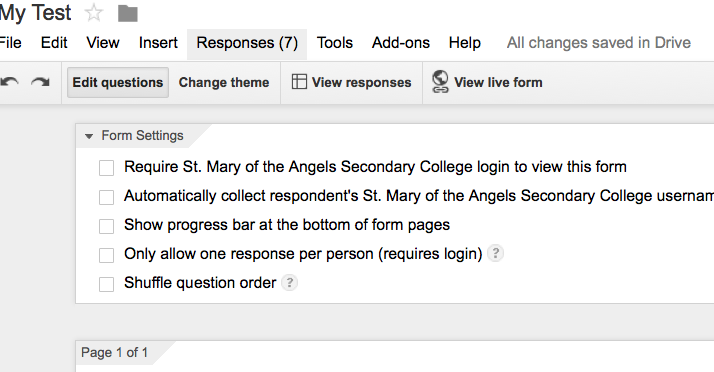The height and width of the screenshot is (372, 714).
Task: Click the undo arrow icon
Action: click(10, 82)
